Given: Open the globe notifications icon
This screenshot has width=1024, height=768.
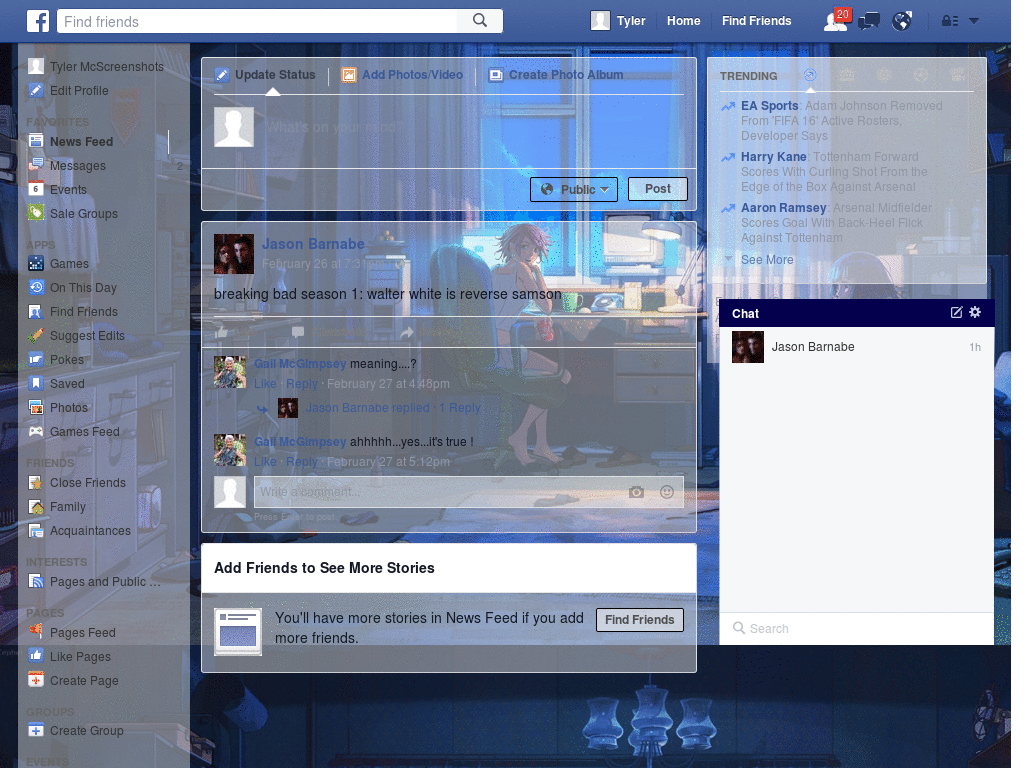Looking at the screenshot, I should pos(902,22).
